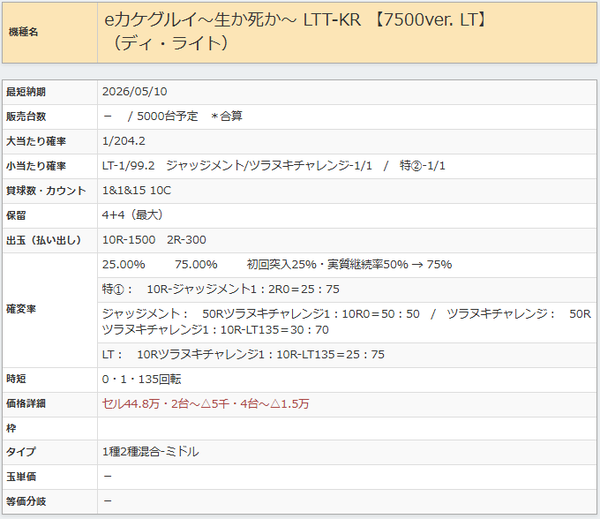This screenshot has height=519, width=600.
Task: Select the '1種2種混合-ミドル' type value
Action: coord(151,452)
